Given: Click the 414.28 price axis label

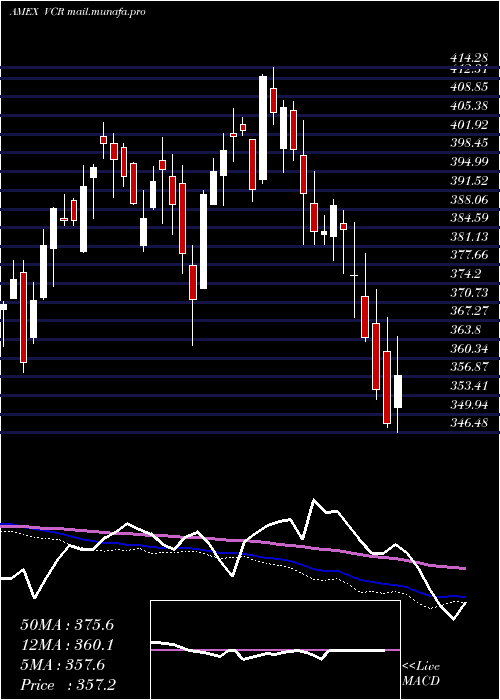Looking at the screenshot, I should 469,58.
